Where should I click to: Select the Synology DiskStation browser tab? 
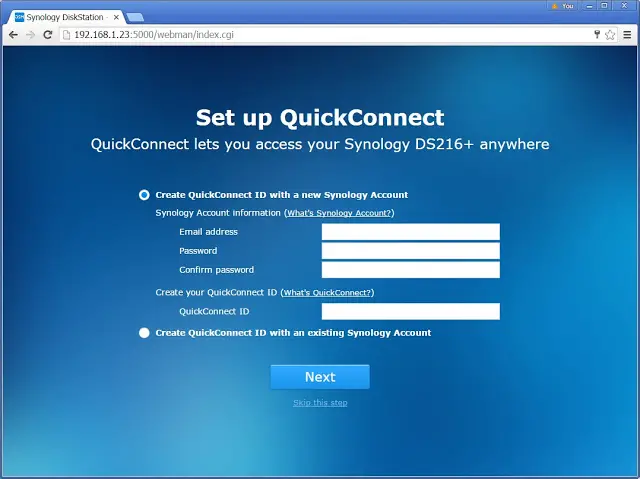67,18
